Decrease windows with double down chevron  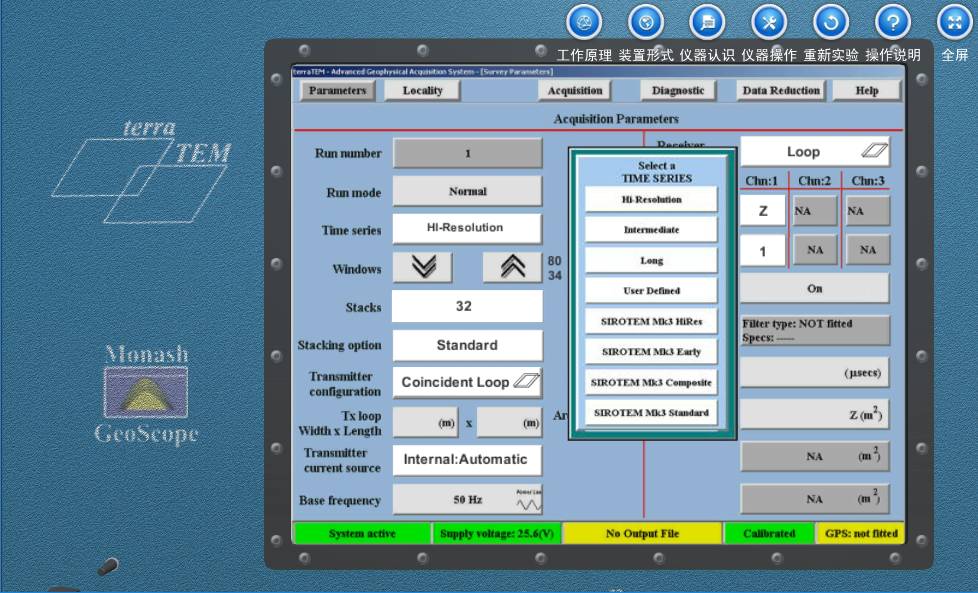422,268
